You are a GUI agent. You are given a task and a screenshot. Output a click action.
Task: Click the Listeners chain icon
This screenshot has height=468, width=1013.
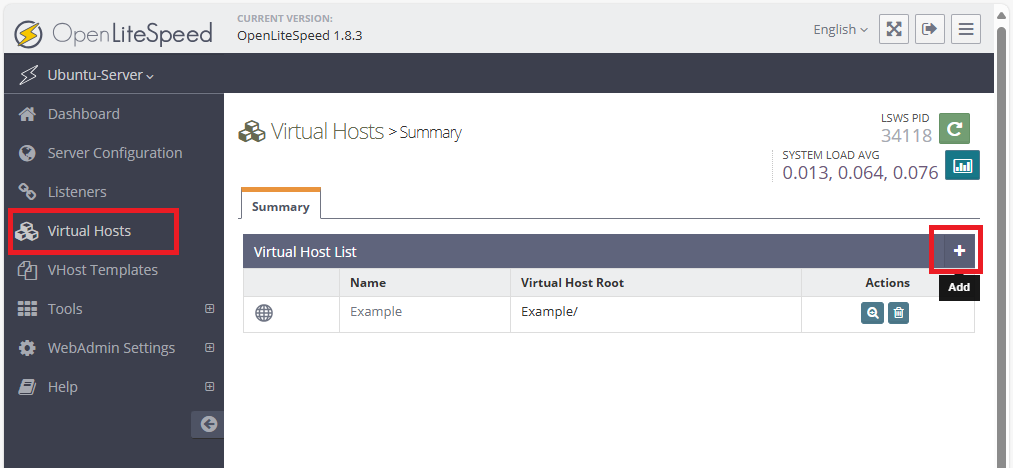pos(27,192)
